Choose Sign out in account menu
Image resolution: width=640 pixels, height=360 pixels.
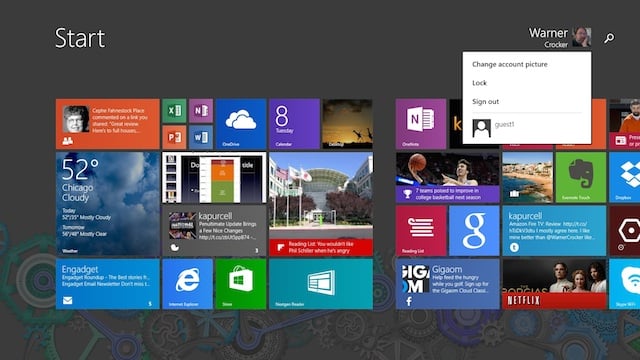click(485, 102)
